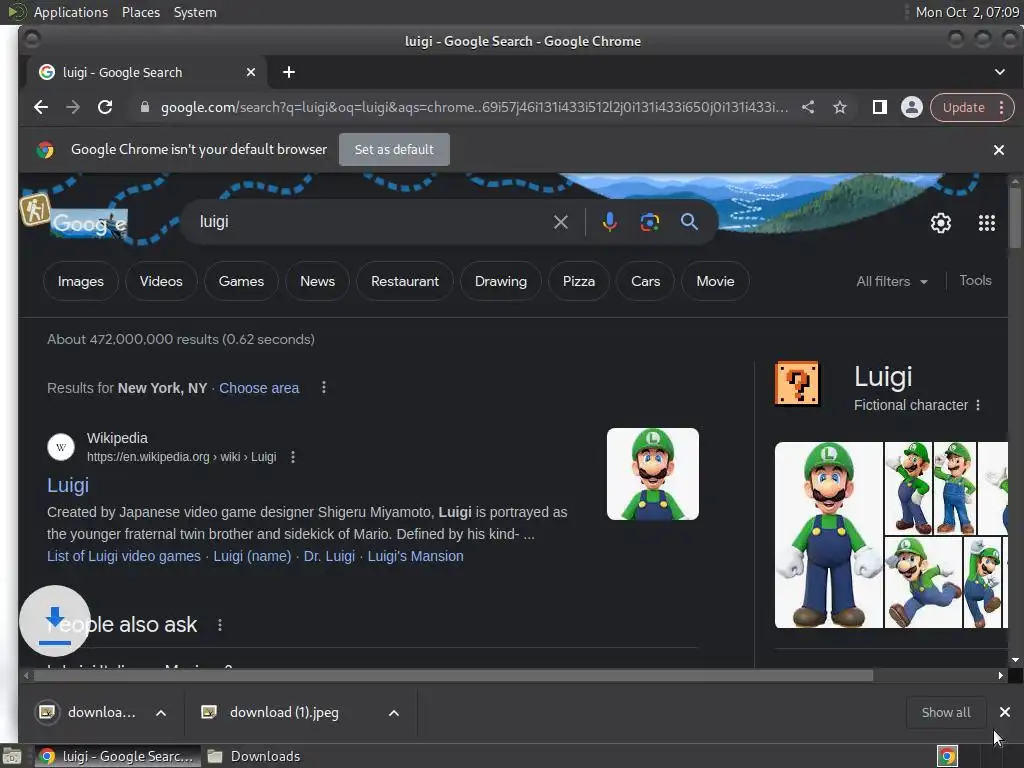
Task: Click the Set as default button
Action: click(x=394, y=150)
